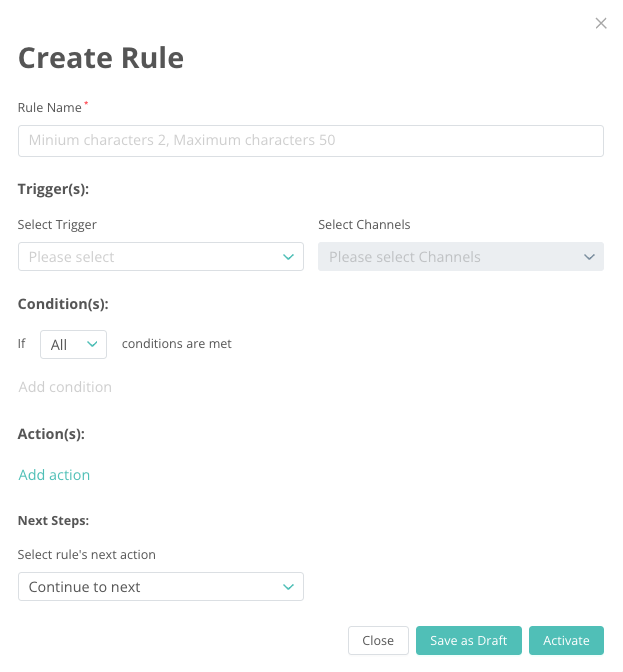
Task: Open the rule's next action dropdown
Action: (x=150, y=587)
